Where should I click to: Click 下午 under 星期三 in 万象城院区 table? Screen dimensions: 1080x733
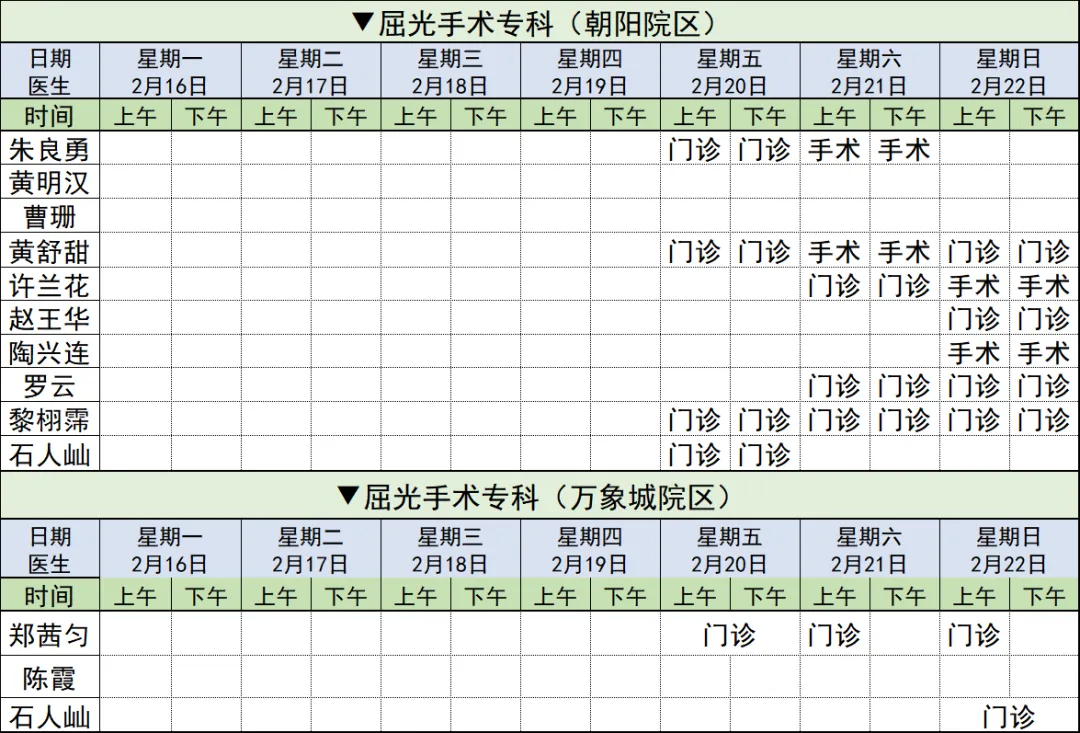485,595
